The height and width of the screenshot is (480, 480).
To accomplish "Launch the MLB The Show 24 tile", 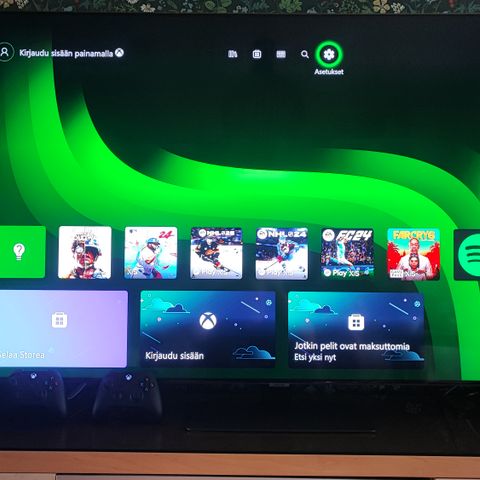I will [x=151, y=252].
